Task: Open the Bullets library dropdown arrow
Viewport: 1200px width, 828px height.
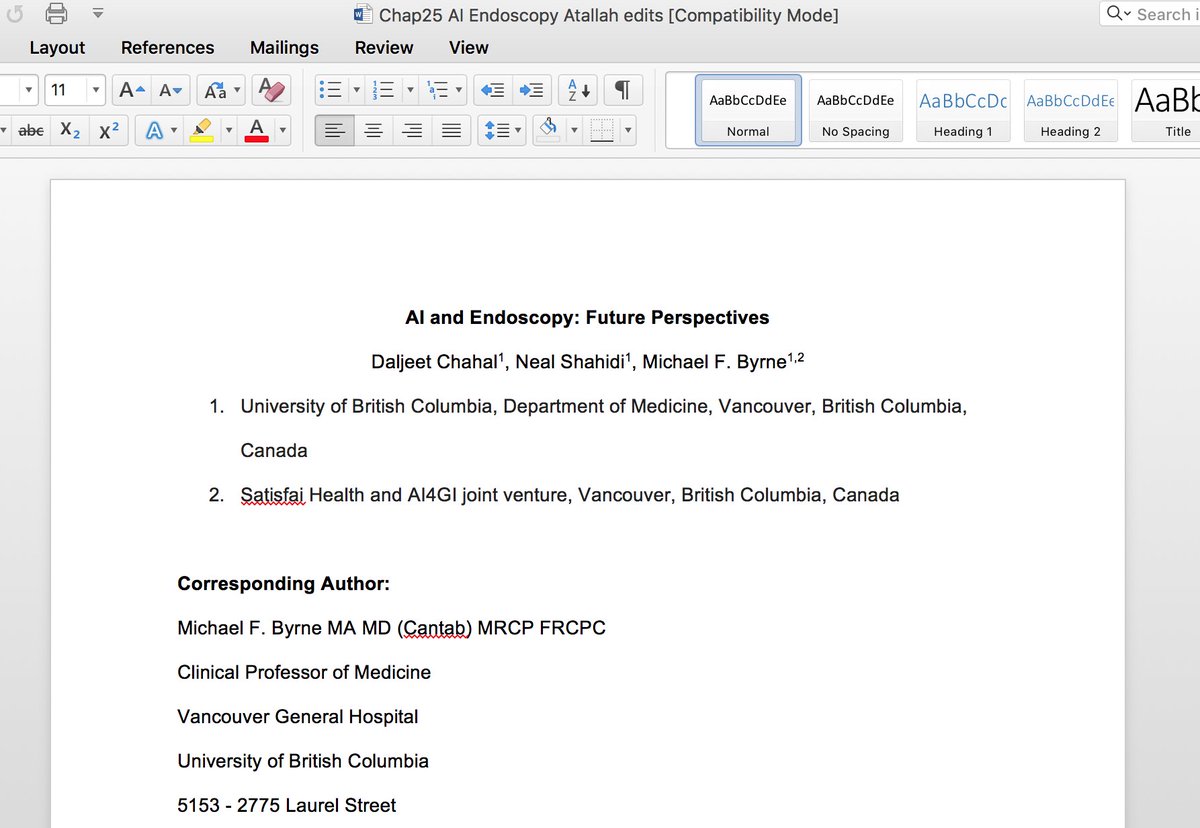Action: coord(355,90)
